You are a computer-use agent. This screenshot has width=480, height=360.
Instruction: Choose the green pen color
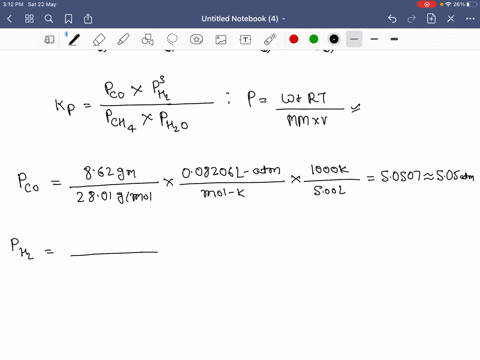coord(314,39)
